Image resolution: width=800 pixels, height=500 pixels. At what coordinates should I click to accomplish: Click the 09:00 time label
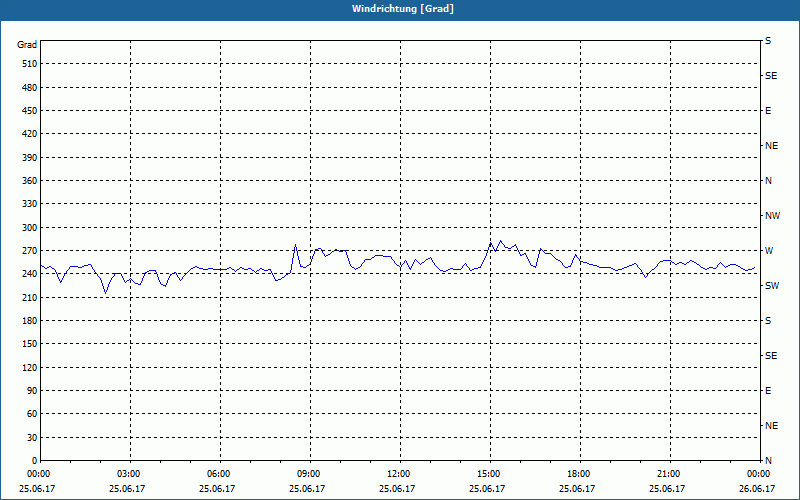307,473
